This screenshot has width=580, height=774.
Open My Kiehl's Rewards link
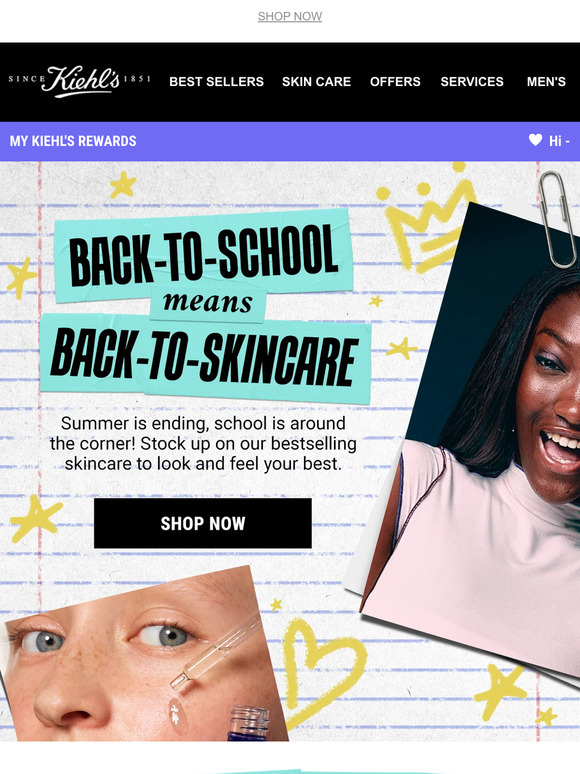pos(73,141)
